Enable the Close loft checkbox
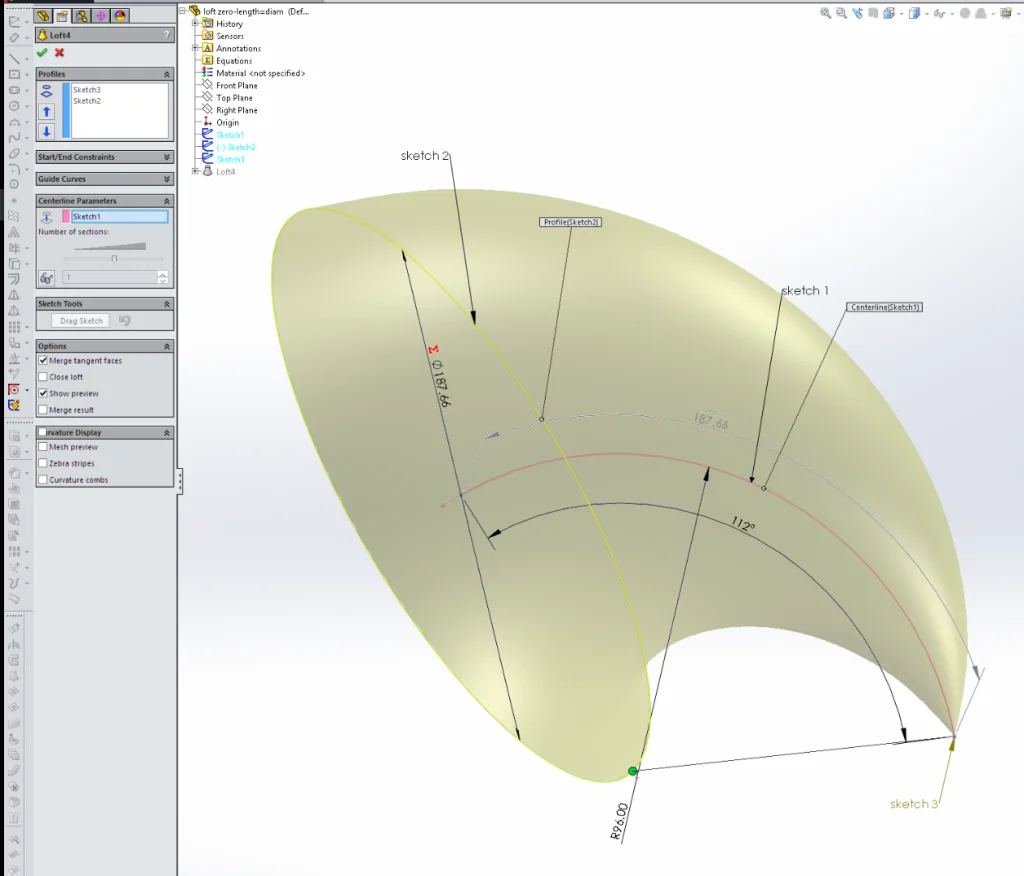The image size is (1024, 876). coord(43,377)
